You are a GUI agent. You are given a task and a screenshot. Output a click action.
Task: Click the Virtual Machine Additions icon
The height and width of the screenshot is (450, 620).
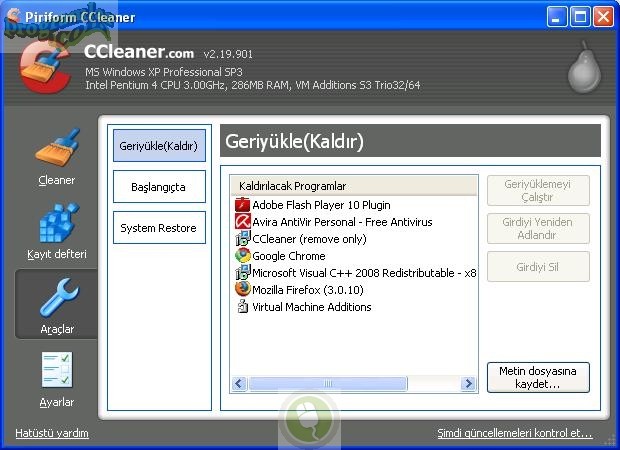pos(242,306)
